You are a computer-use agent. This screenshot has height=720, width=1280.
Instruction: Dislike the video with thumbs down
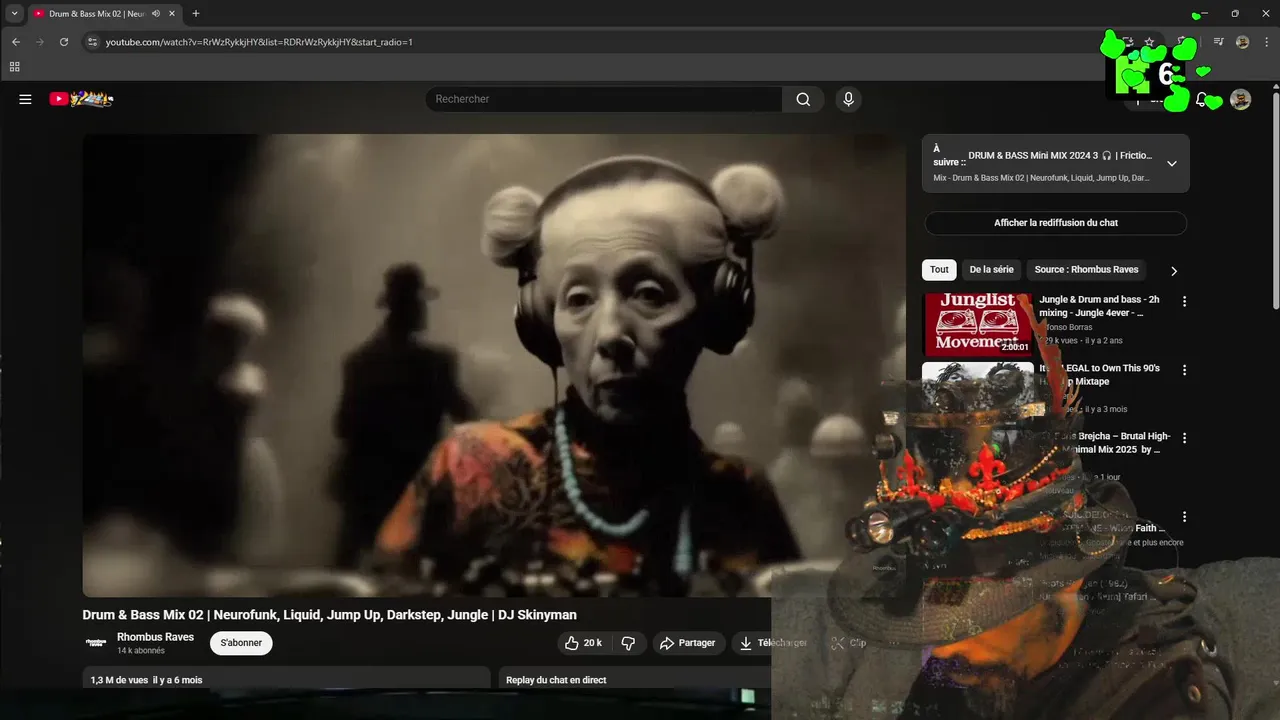click(x=628, y=643)
